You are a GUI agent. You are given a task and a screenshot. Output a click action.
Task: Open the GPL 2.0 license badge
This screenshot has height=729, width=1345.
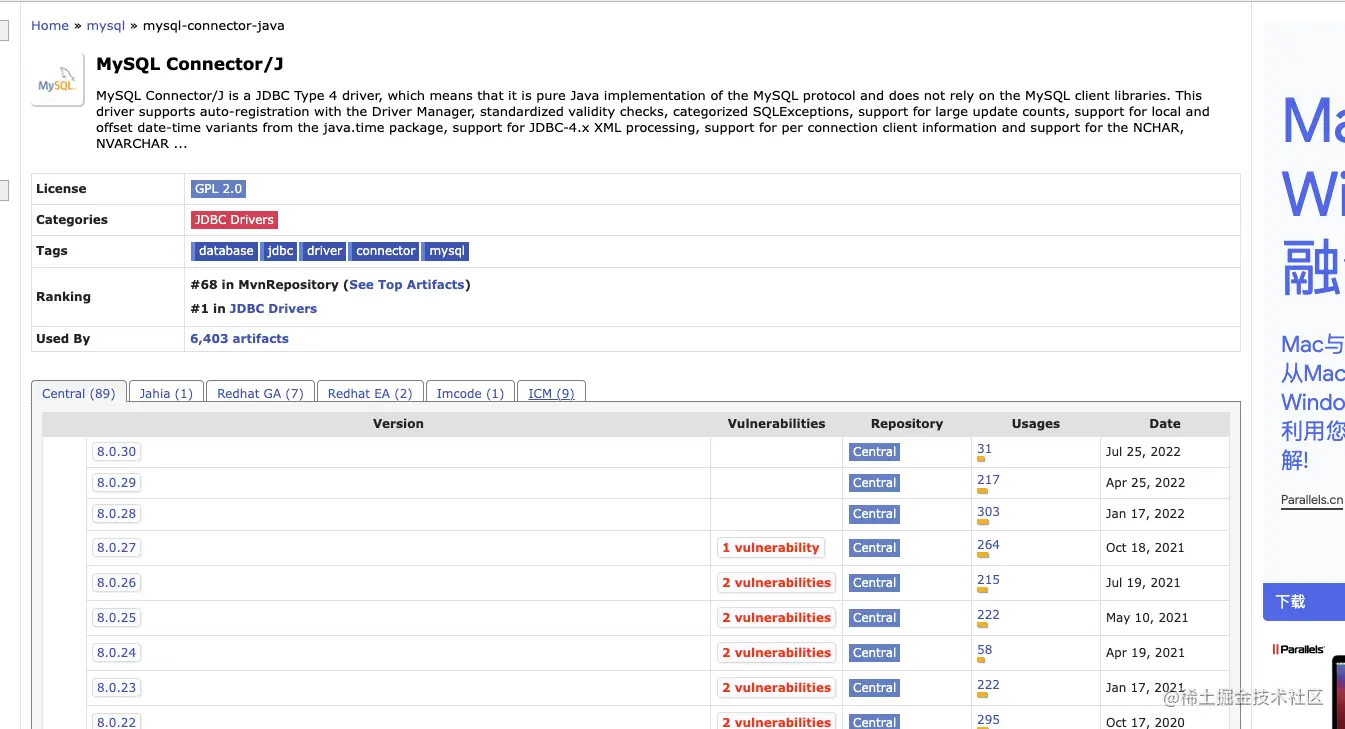(x=219, y=189)
